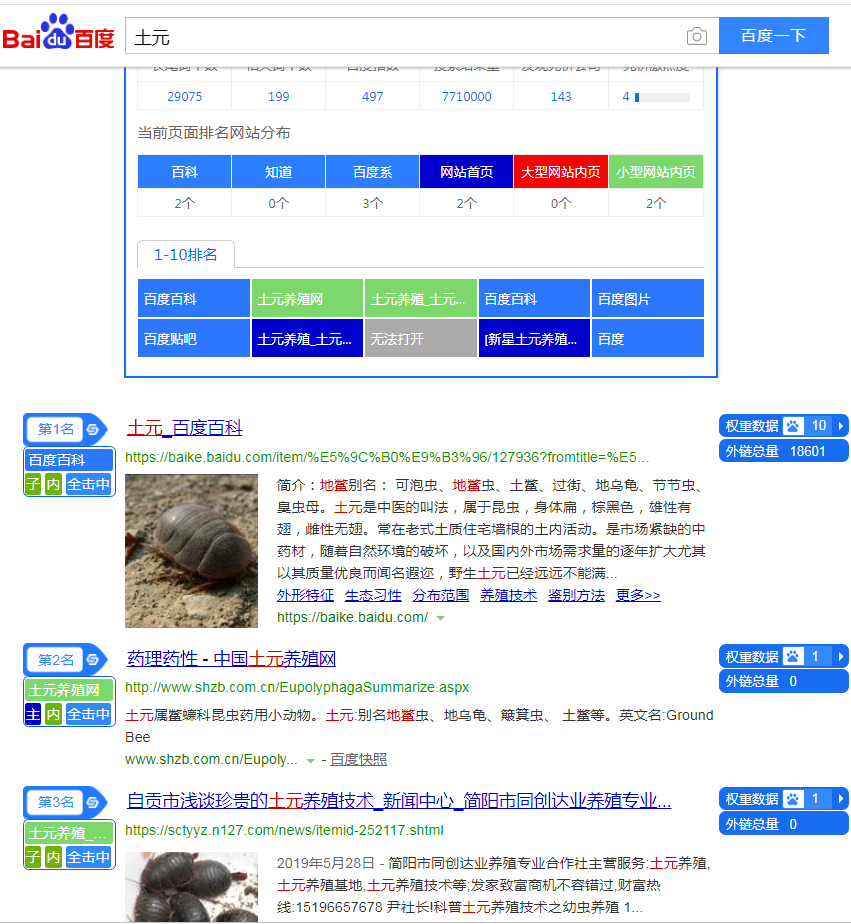Expand dropdown arrow beside https://baike.baidu.com/
851x924 pixels.
440,618
